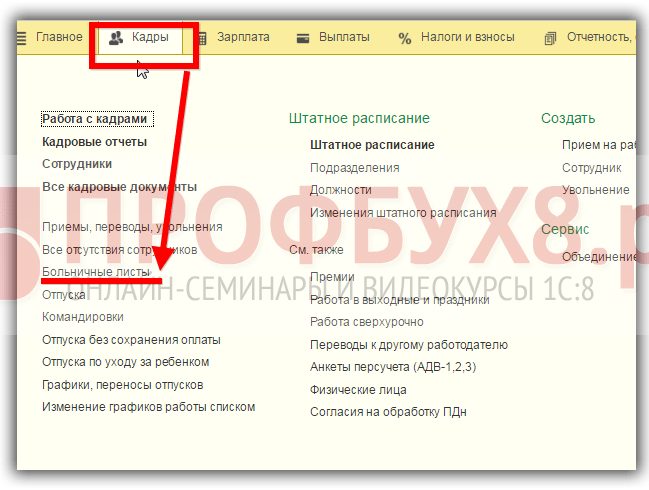The height and width of the screenshot is (490, 649).
Task: Open Командировки
Action: [83, 317]
